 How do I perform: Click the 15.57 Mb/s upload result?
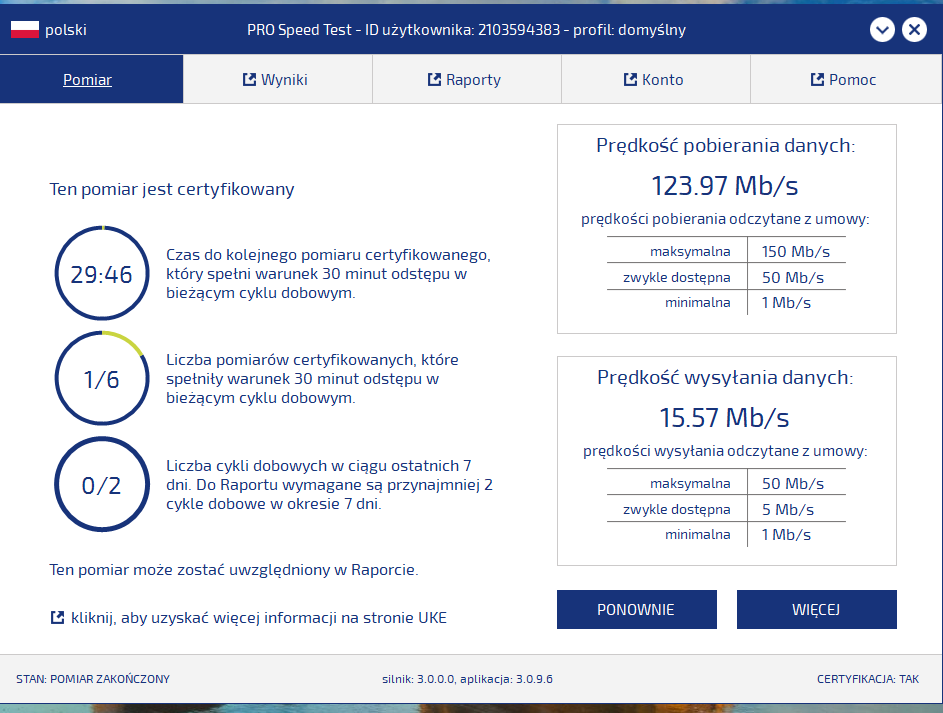click(726, 417)
